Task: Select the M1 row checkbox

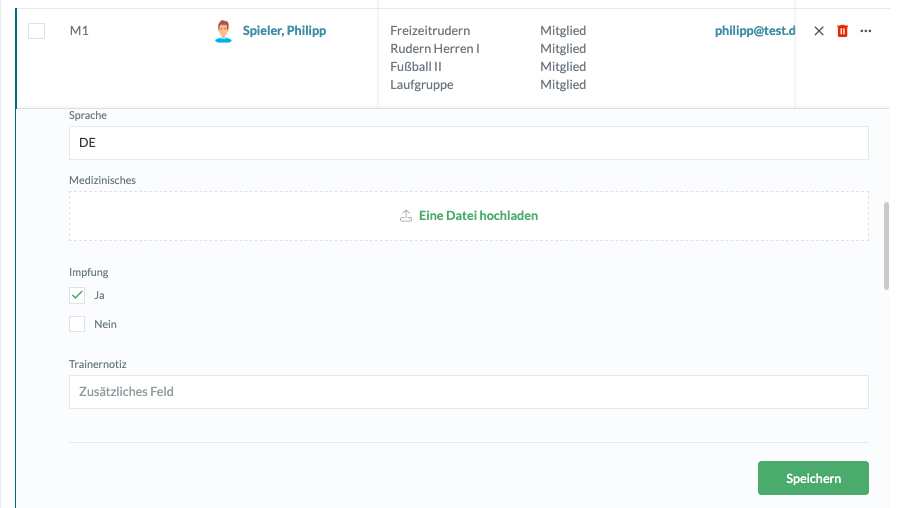Action: pos(37,31)
